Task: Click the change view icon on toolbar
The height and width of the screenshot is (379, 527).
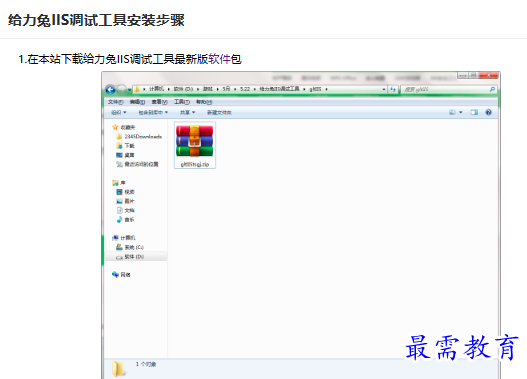Action: [x=453, y=112]
